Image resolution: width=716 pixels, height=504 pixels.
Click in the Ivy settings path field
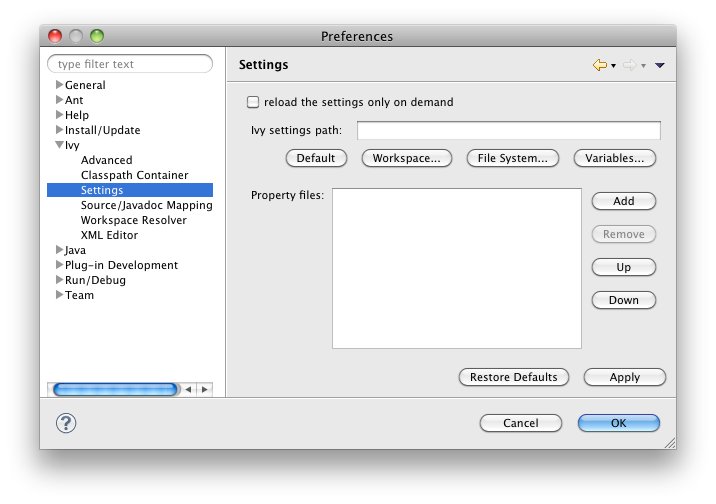point(508,131)
